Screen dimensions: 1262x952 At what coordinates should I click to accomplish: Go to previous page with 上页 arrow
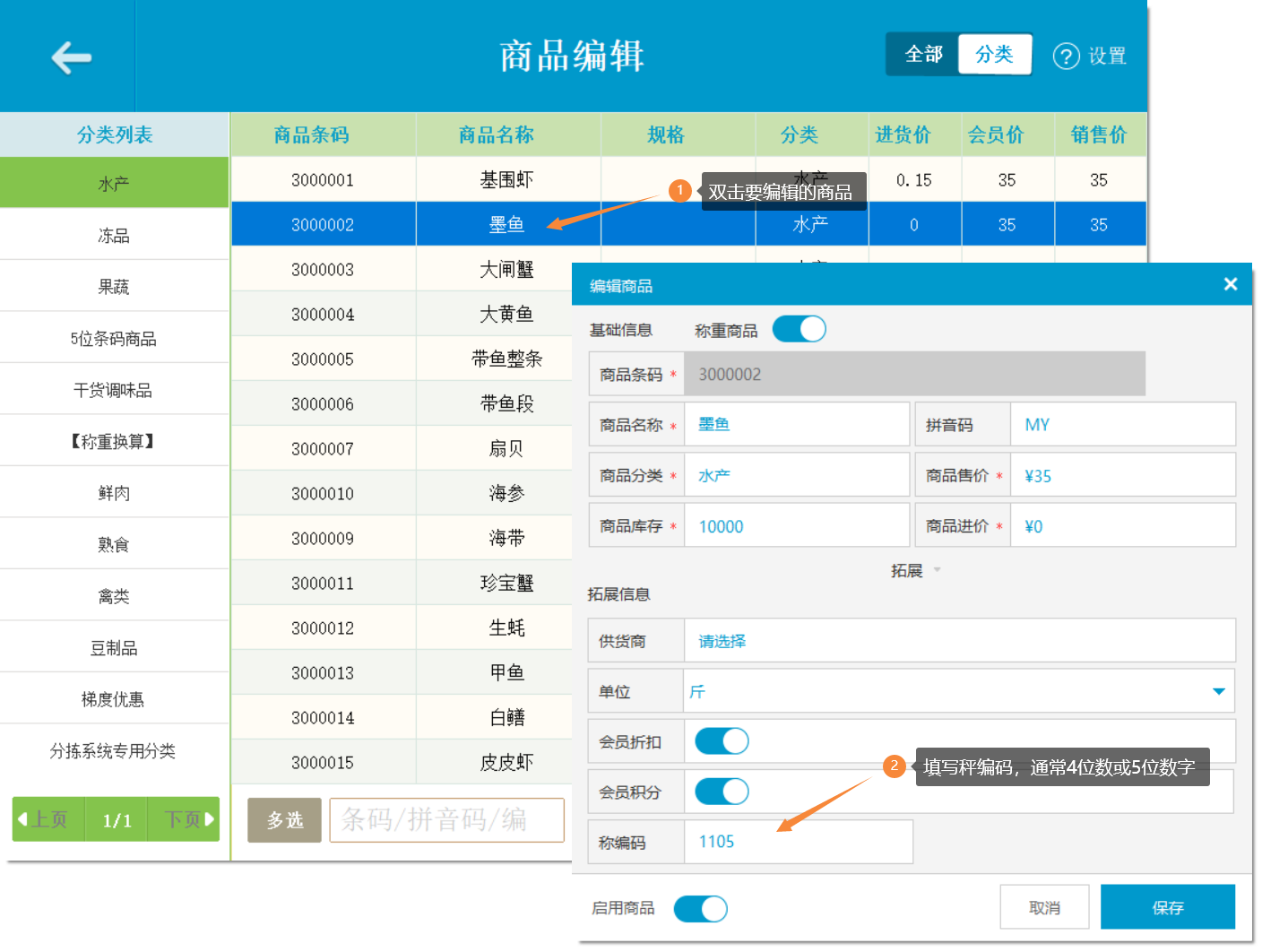tap(48, 819)
